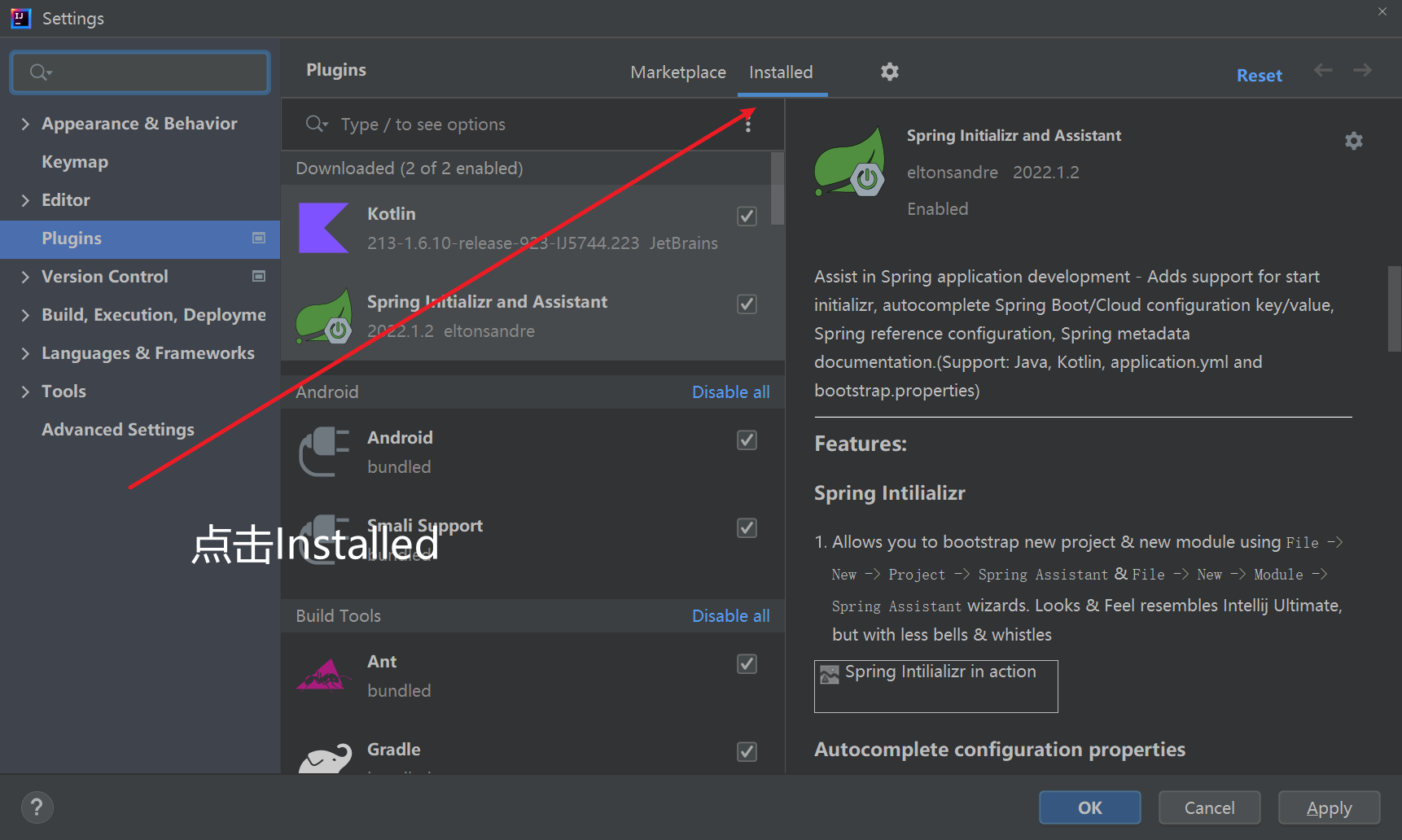
Task: Expand the Editor settings node
Action: point(25,200)
